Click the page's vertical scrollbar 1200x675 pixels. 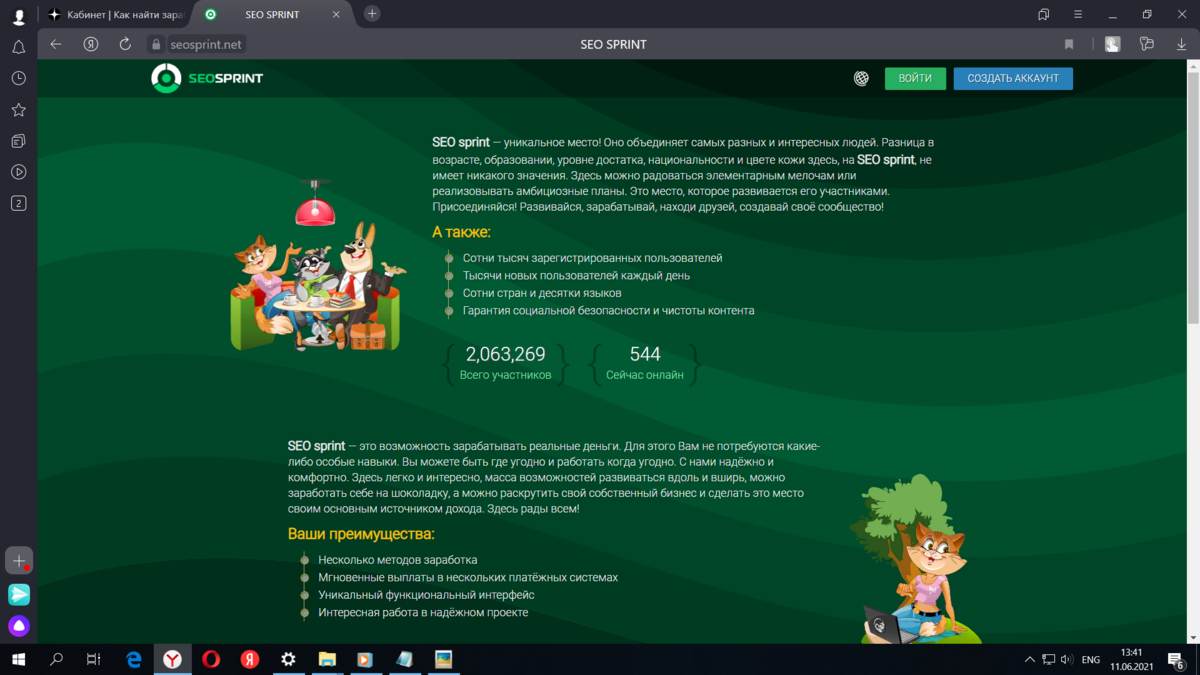(x=1193, y=198)
